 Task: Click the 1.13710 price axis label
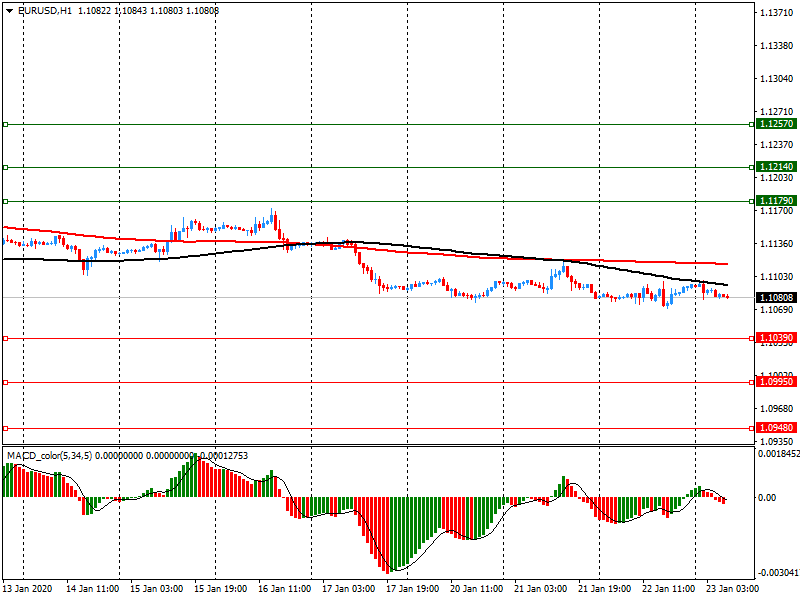[x=776, y=13]
